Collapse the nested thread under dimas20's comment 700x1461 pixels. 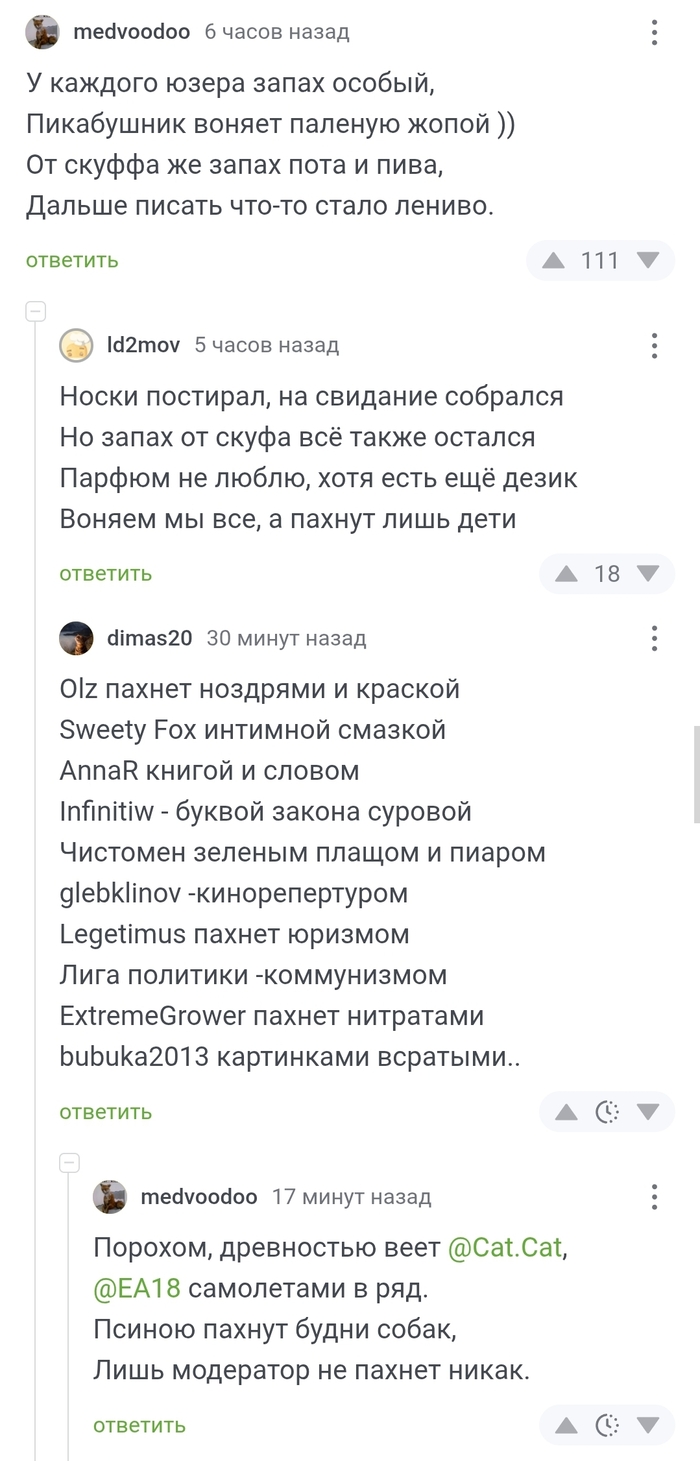point(69,1162)
